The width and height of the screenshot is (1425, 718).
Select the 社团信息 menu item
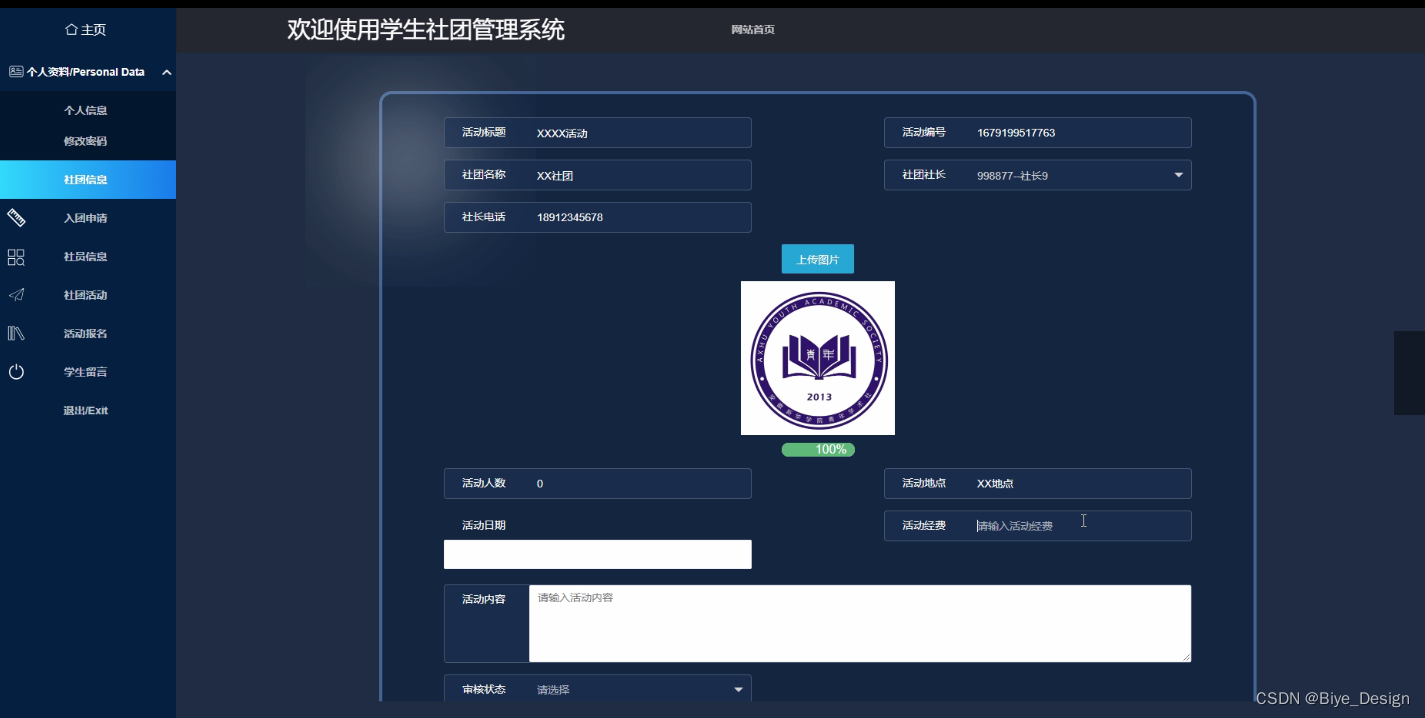[x=88, y=180]
